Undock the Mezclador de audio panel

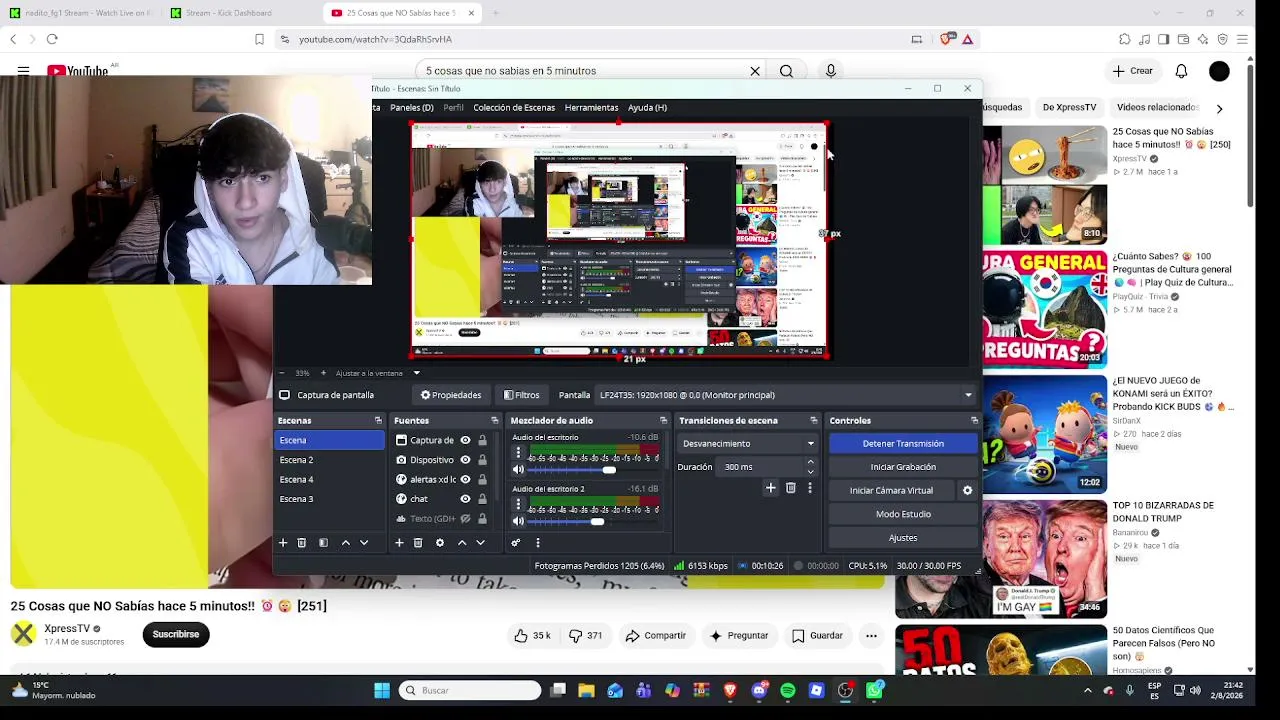663,421
